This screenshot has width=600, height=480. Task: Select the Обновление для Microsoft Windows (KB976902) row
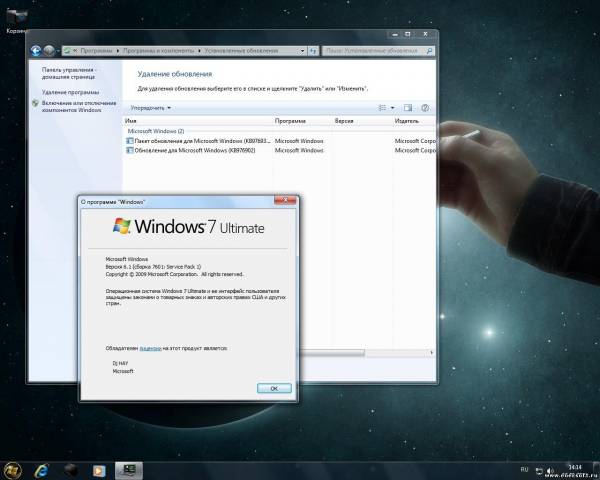tap(280, 150)
